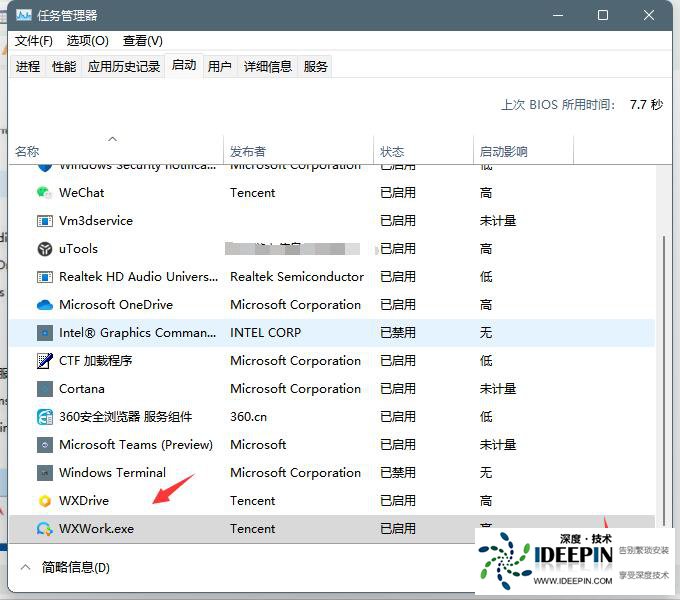The image size is (680, 600).
Task: Sort by the 名称 column header
Action: (27, 152)
